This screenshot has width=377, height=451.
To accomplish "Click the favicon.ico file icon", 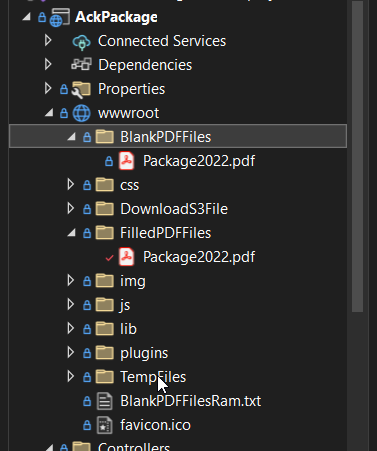I will click(105, 425).
